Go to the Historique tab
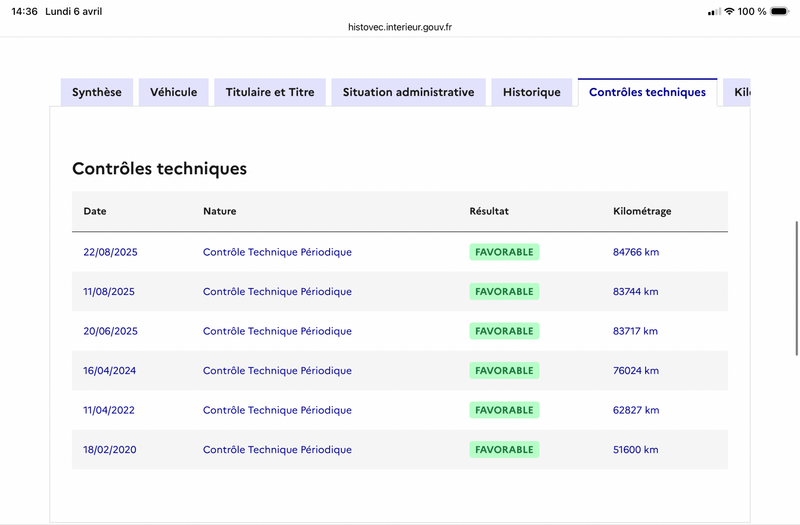This screenshot has width=800, height=525. pyautogui.click(x=531, y=92)
